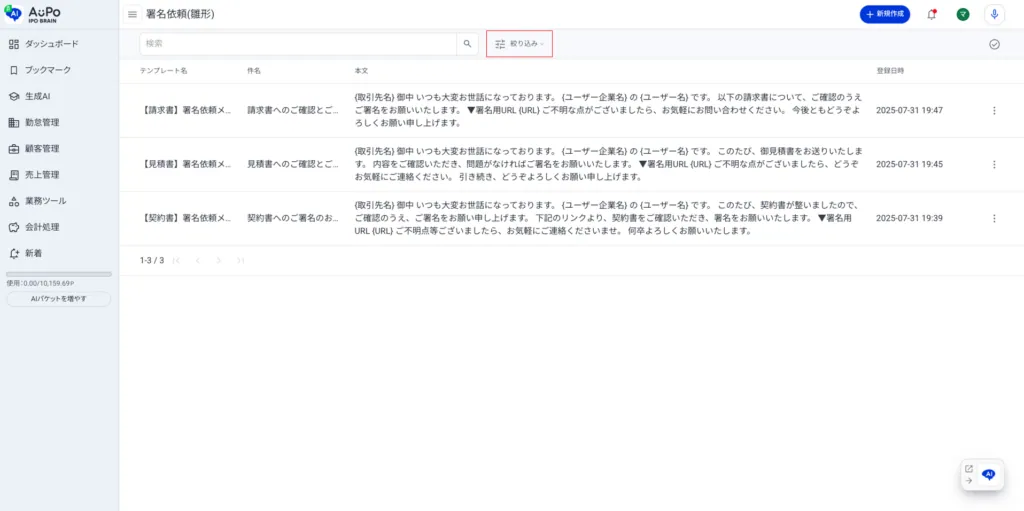This screenshot has width=1024, height=511.
Task: Click subject 請求書へのご確認とご…
Action: pos(293,110)
